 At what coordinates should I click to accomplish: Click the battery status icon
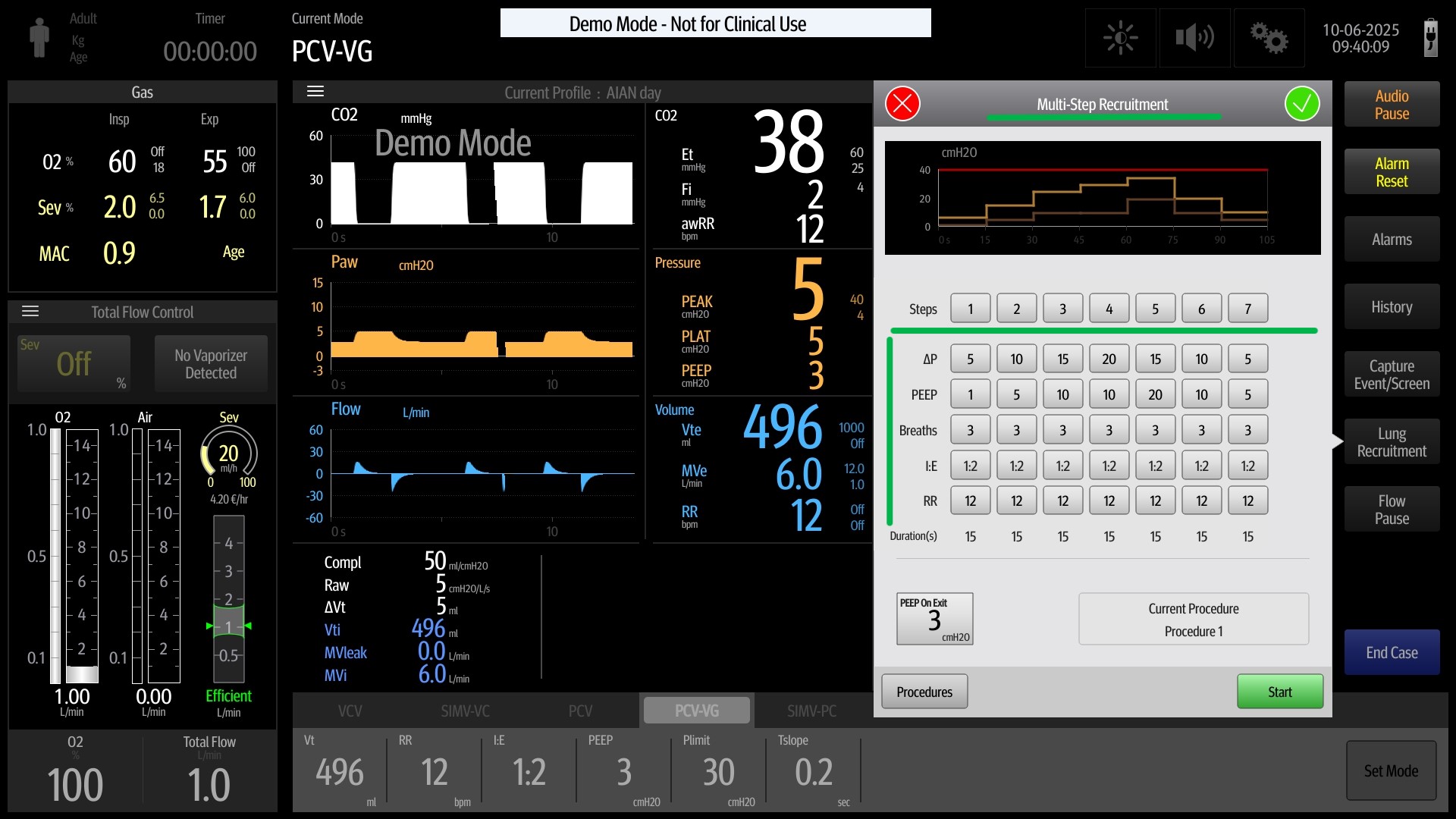pos(1430,38)
